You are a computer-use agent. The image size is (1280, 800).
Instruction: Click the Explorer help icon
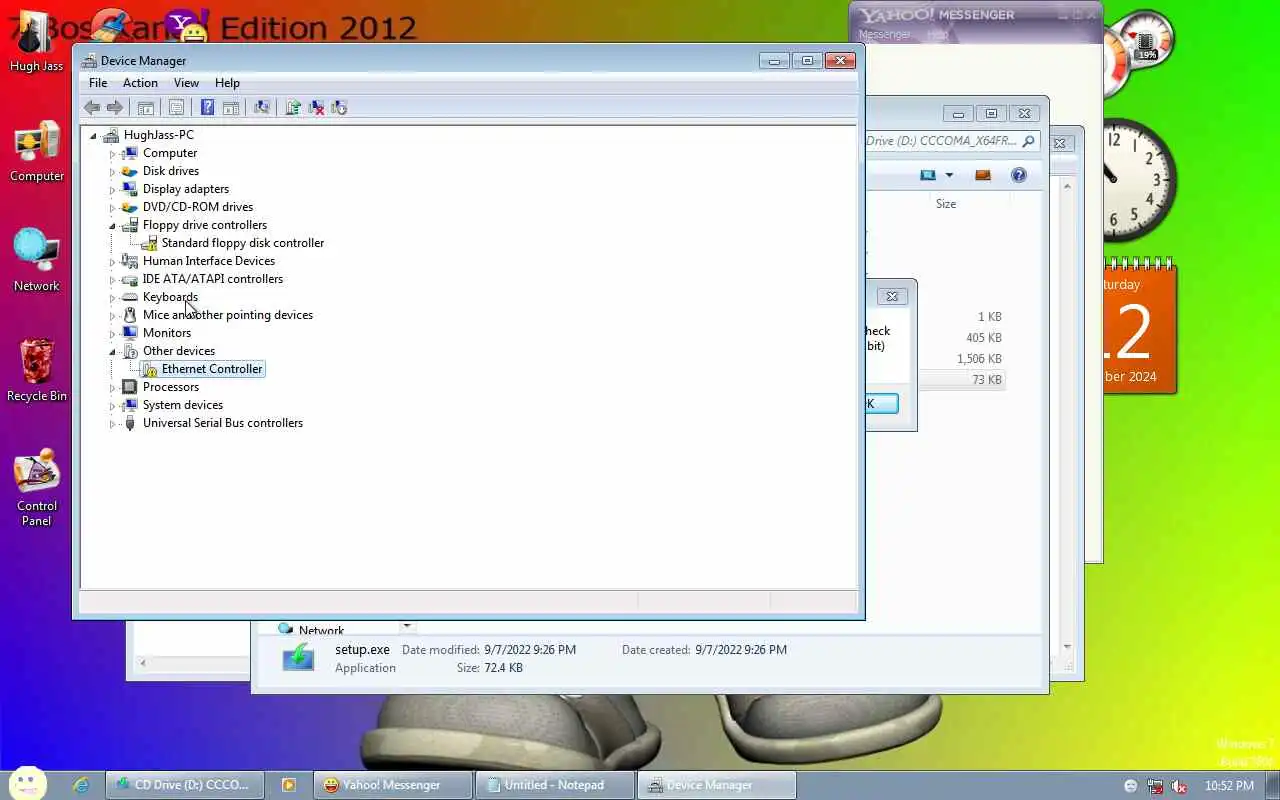(x=1019, y=175)
